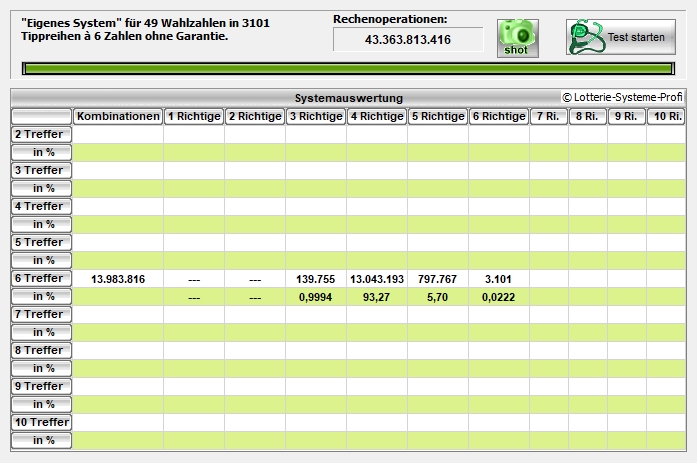Select the 2 Richtige column header

coord(255,116)
